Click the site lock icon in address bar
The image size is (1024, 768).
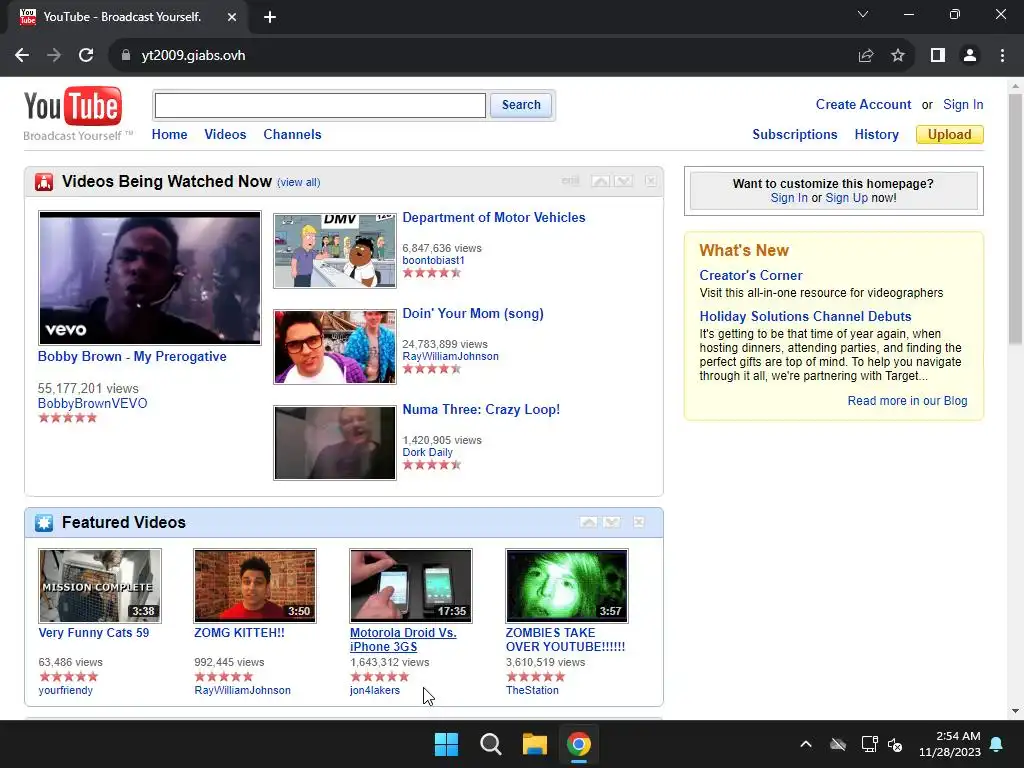pos(126,56)
